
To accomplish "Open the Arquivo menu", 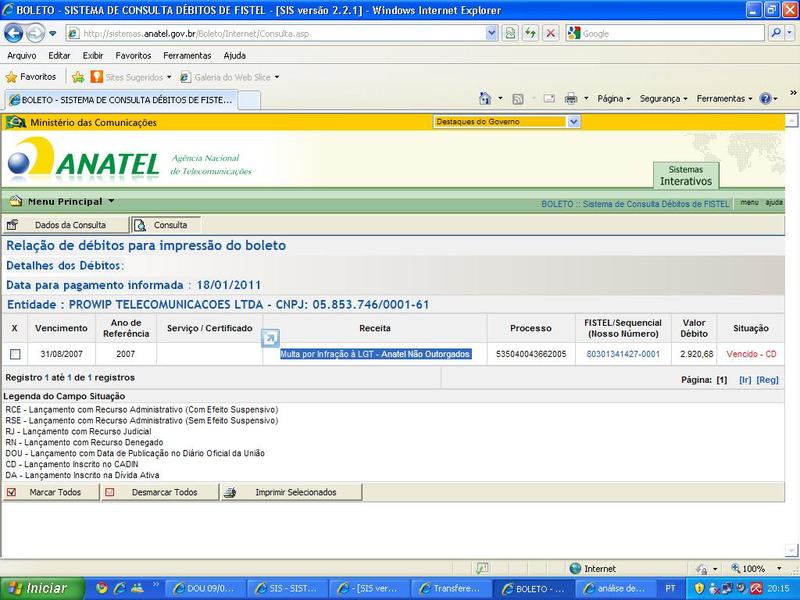I will pos(21,56).
